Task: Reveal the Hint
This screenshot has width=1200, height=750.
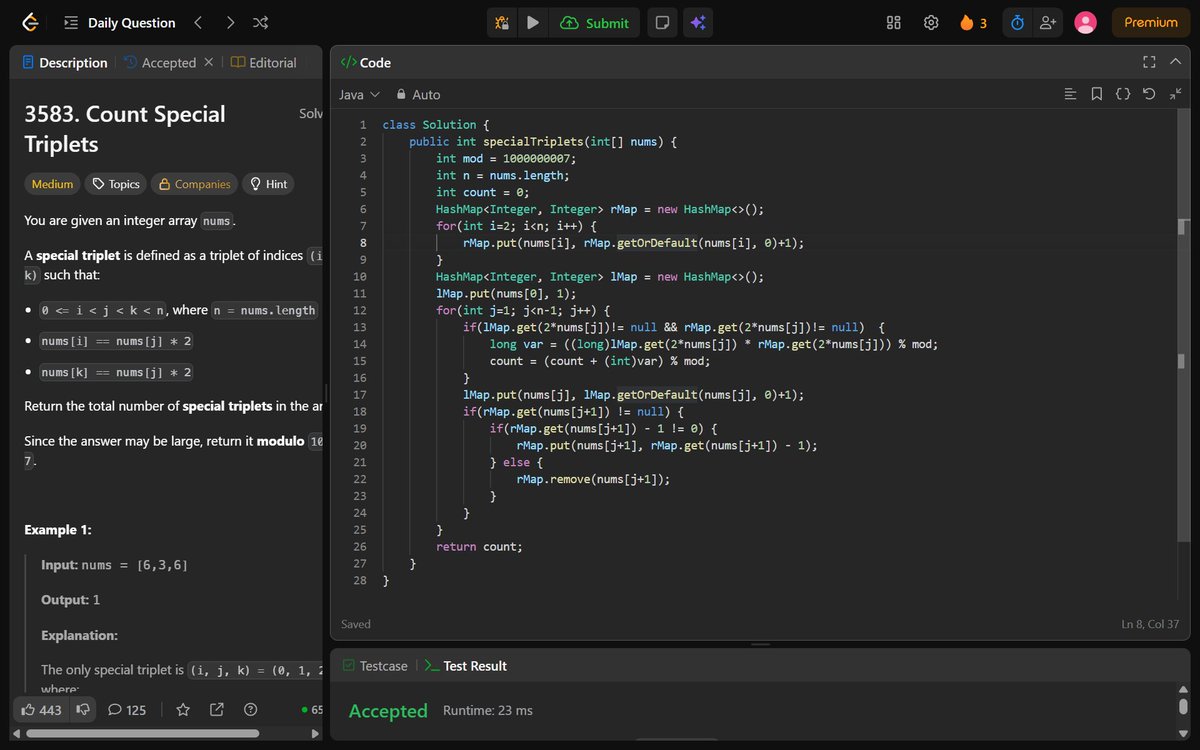Action: click(269, 184)
